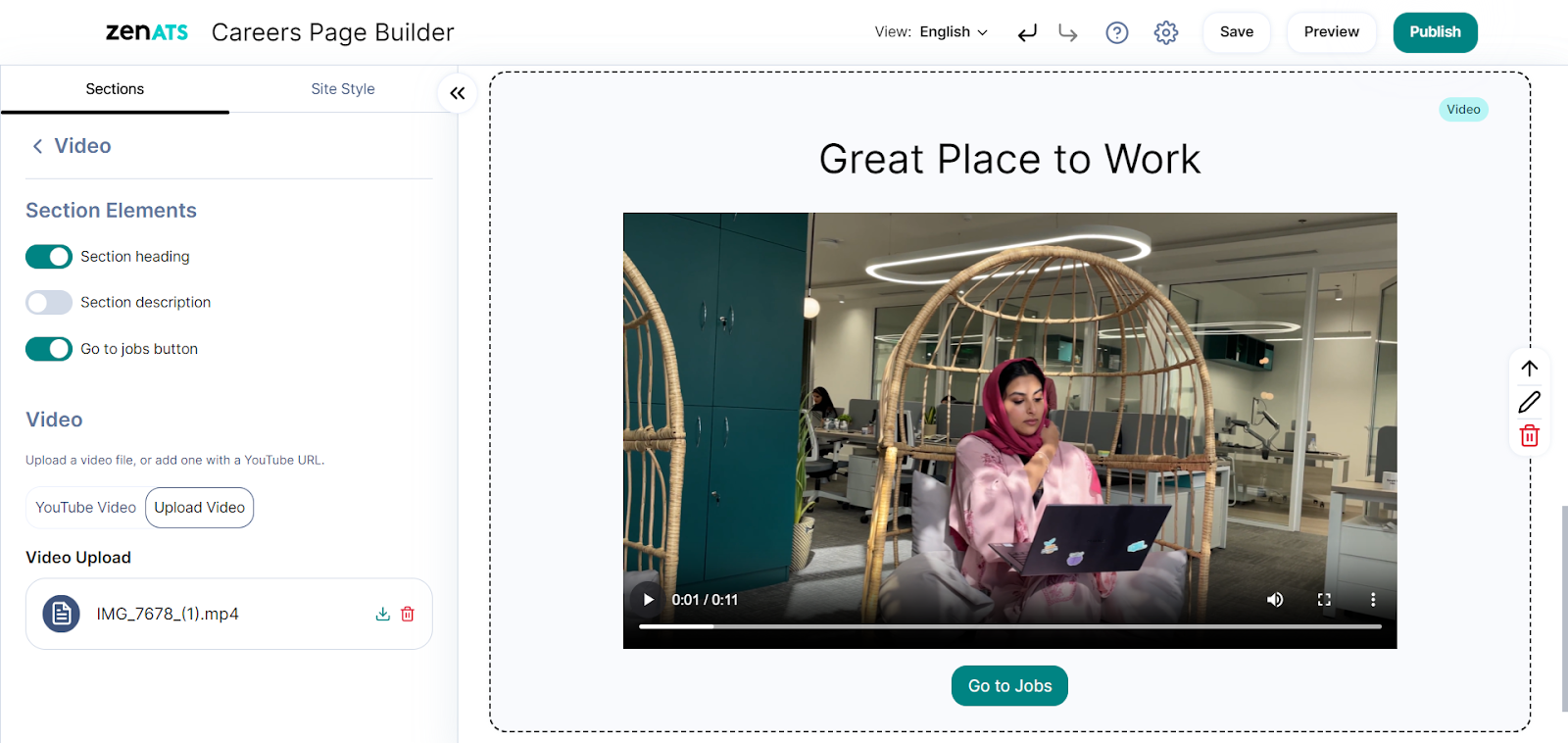Click the video preview frame
The width and height of the screenshot is (1568, 743).
click(1010, 430)
